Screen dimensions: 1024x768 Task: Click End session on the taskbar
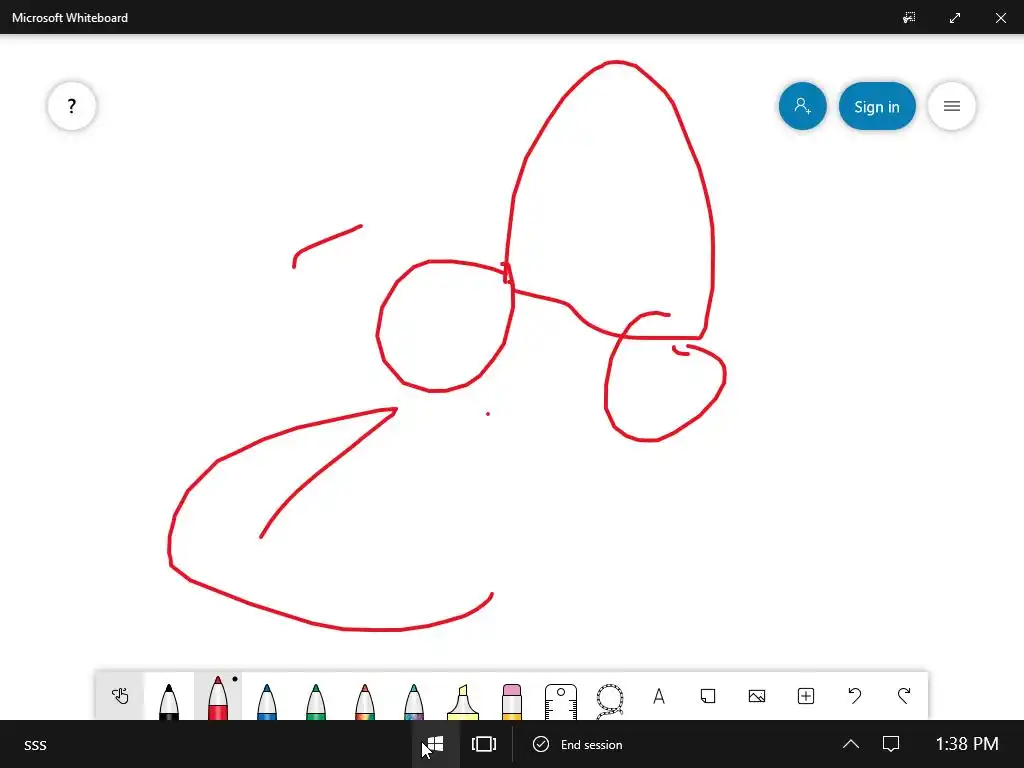point(578,744)
